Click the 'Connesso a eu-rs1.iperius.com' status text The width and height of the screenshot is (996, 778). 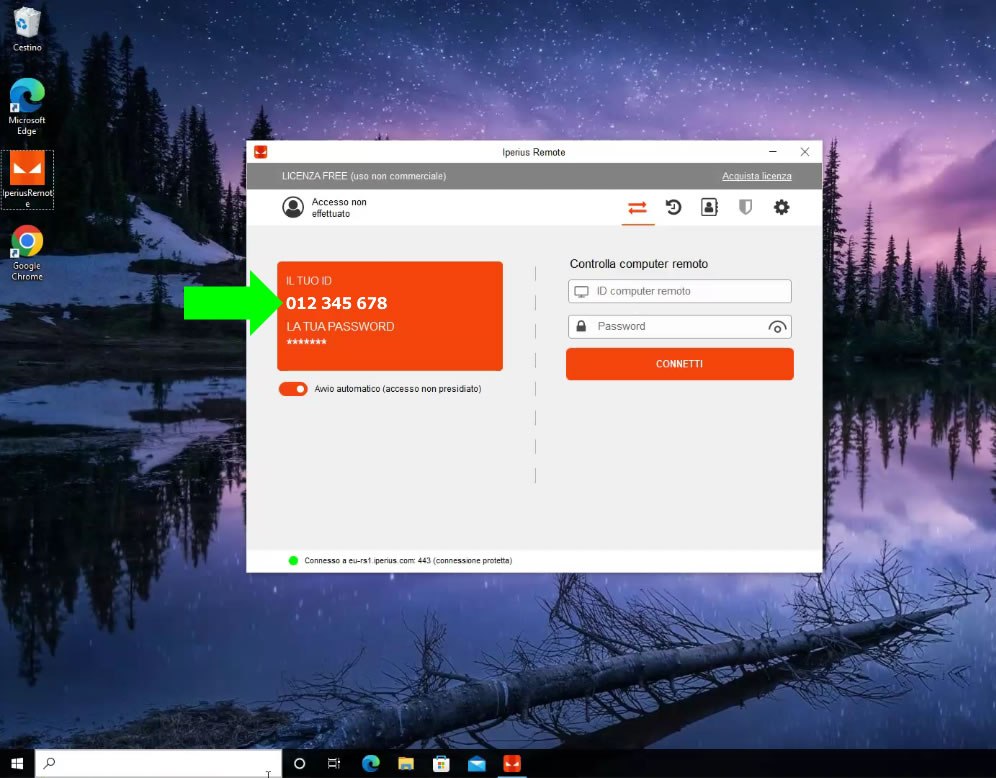[408, 560]
